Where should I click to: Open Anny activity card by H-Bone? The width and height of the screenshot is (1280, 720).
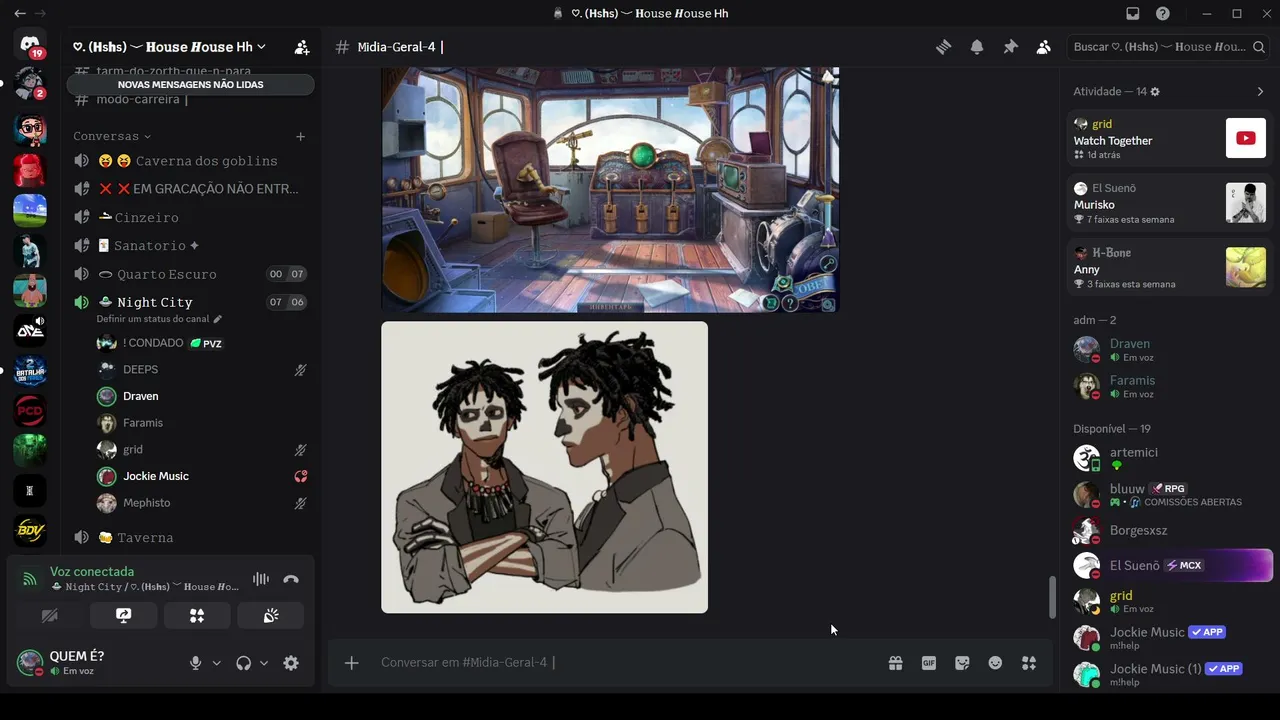click(x=1168, y=268)
